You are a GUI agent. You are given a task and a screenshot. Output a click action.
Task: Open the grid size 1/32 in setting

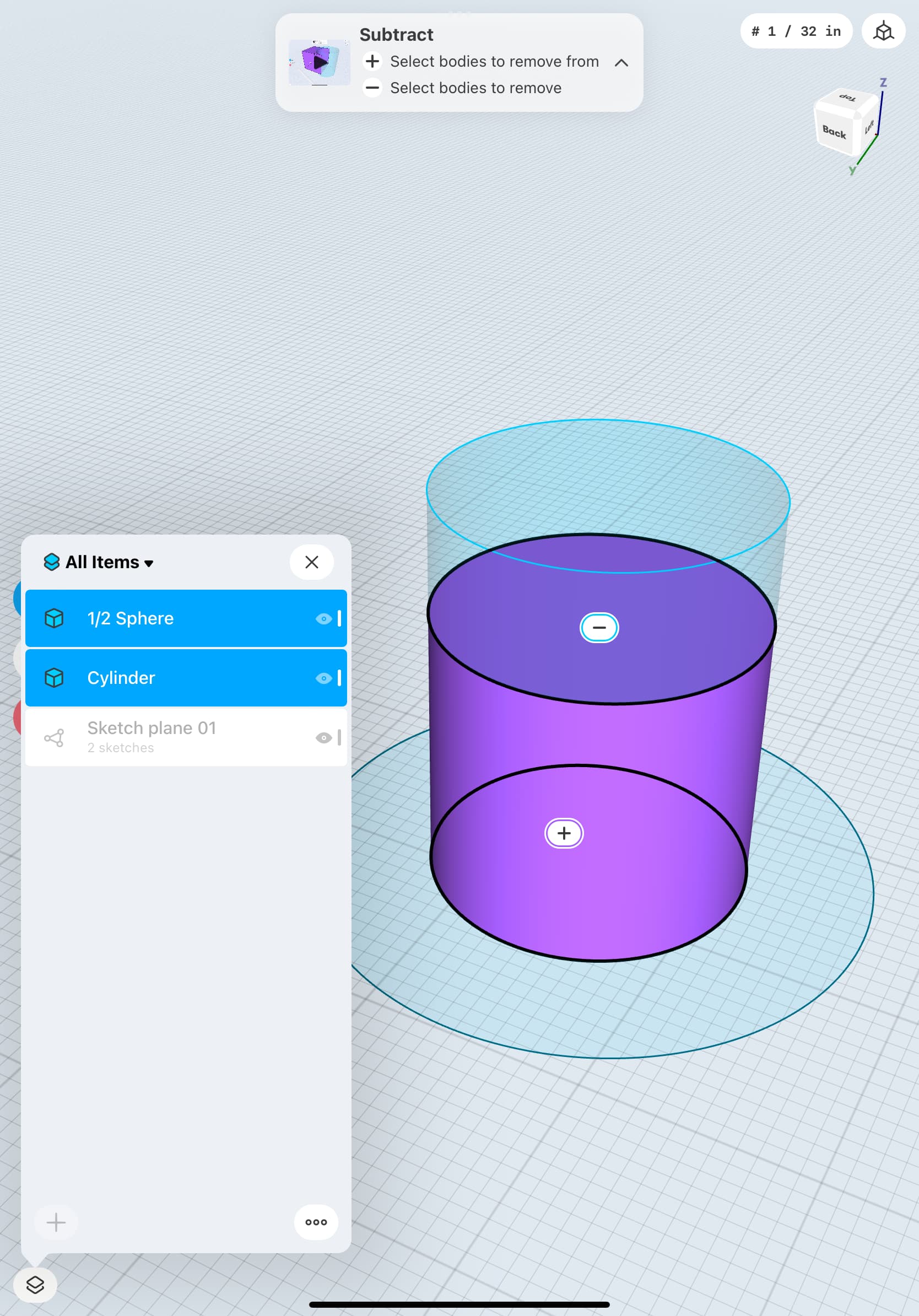(x=796, y=31)
